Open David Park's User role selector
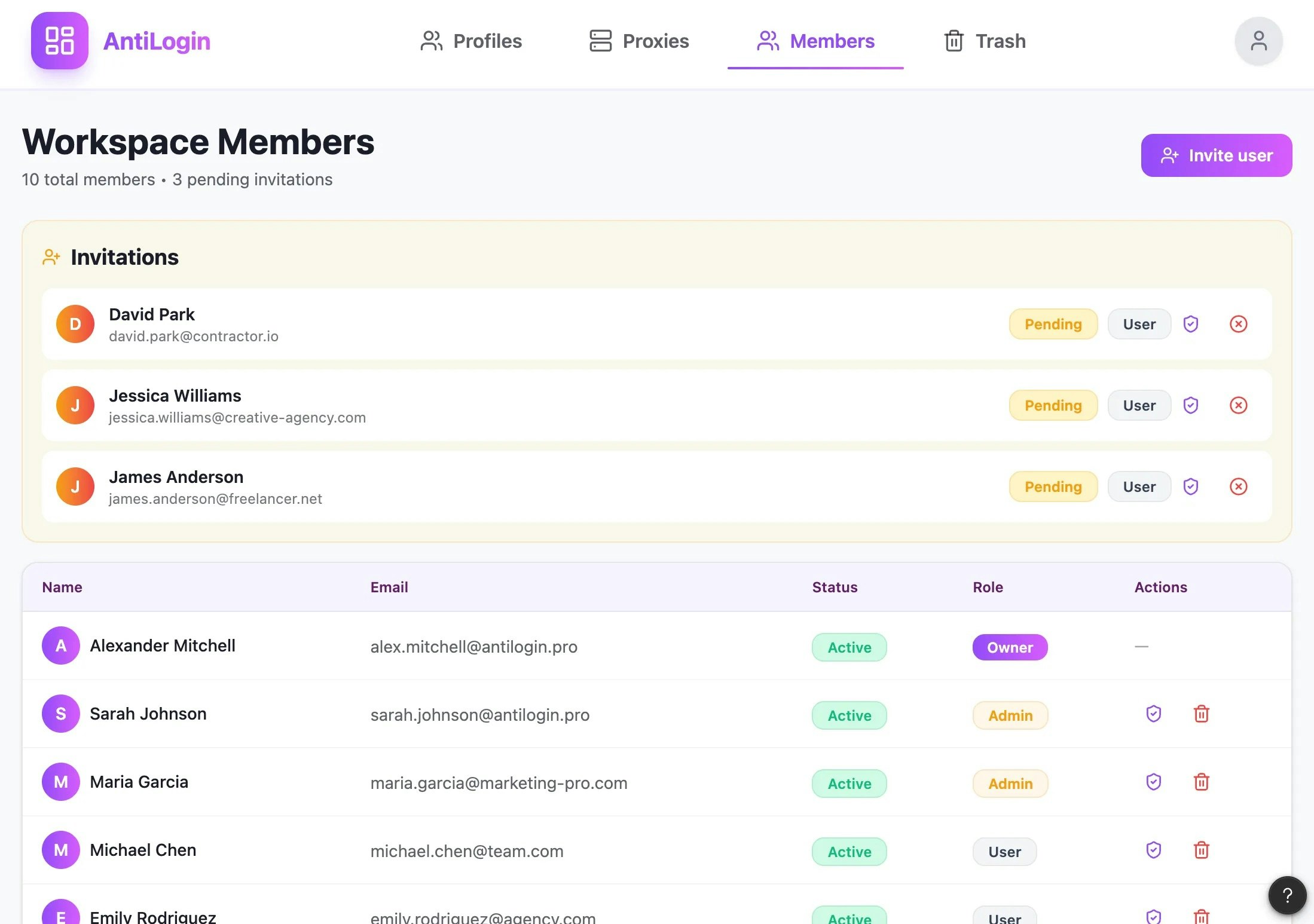Screen dimensions: 1314x924 point(1139,324)
